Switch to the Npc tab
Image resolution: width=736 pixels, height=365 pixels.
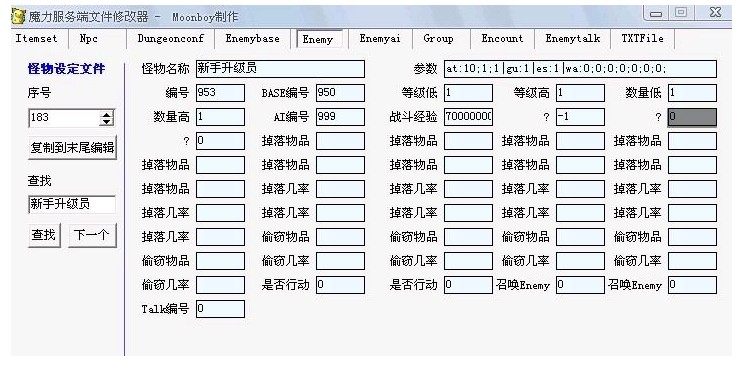(x=88, y=39)
